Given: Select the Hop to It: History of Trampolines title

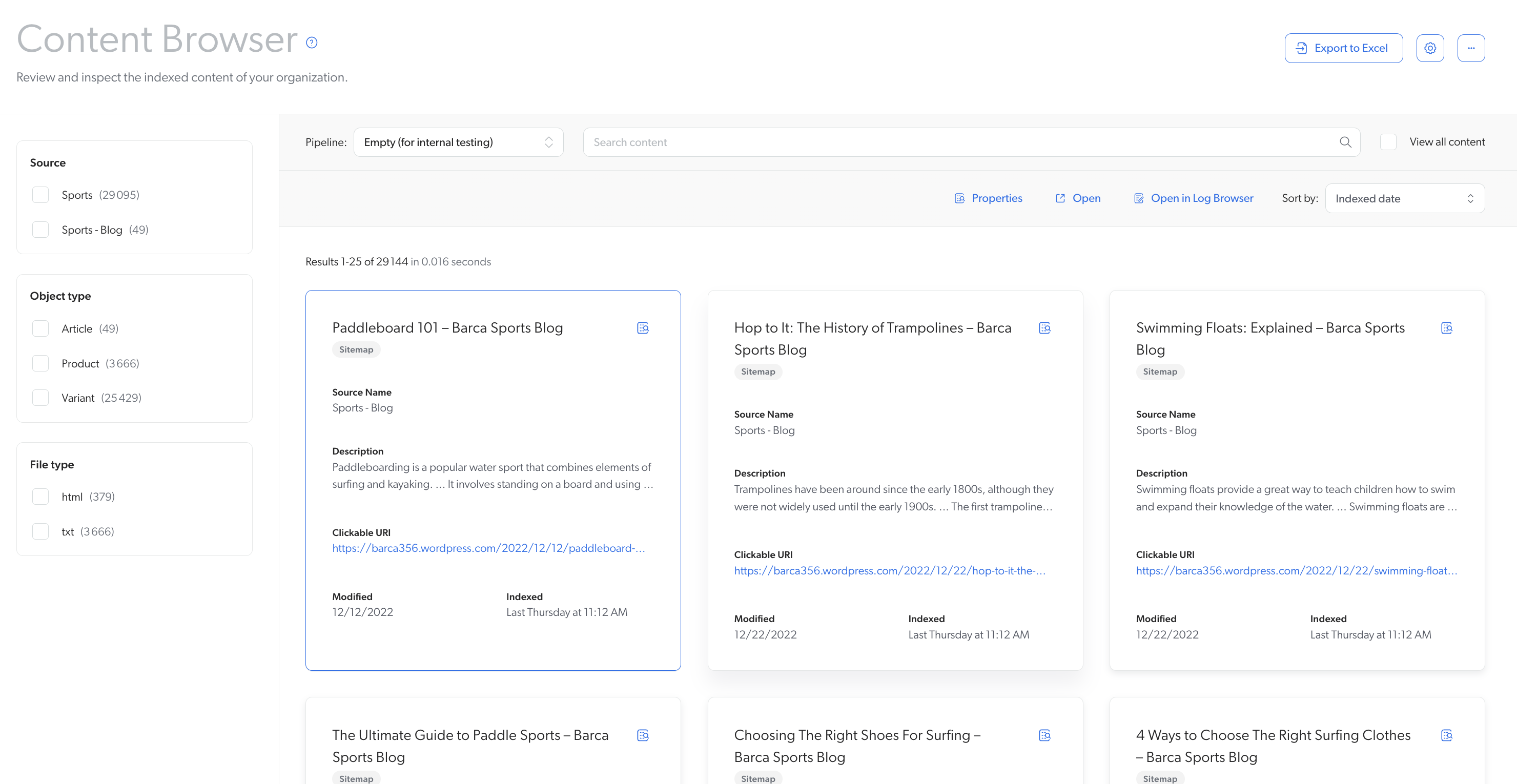Looking at the screenshot, I should click(x=873, y=338).
